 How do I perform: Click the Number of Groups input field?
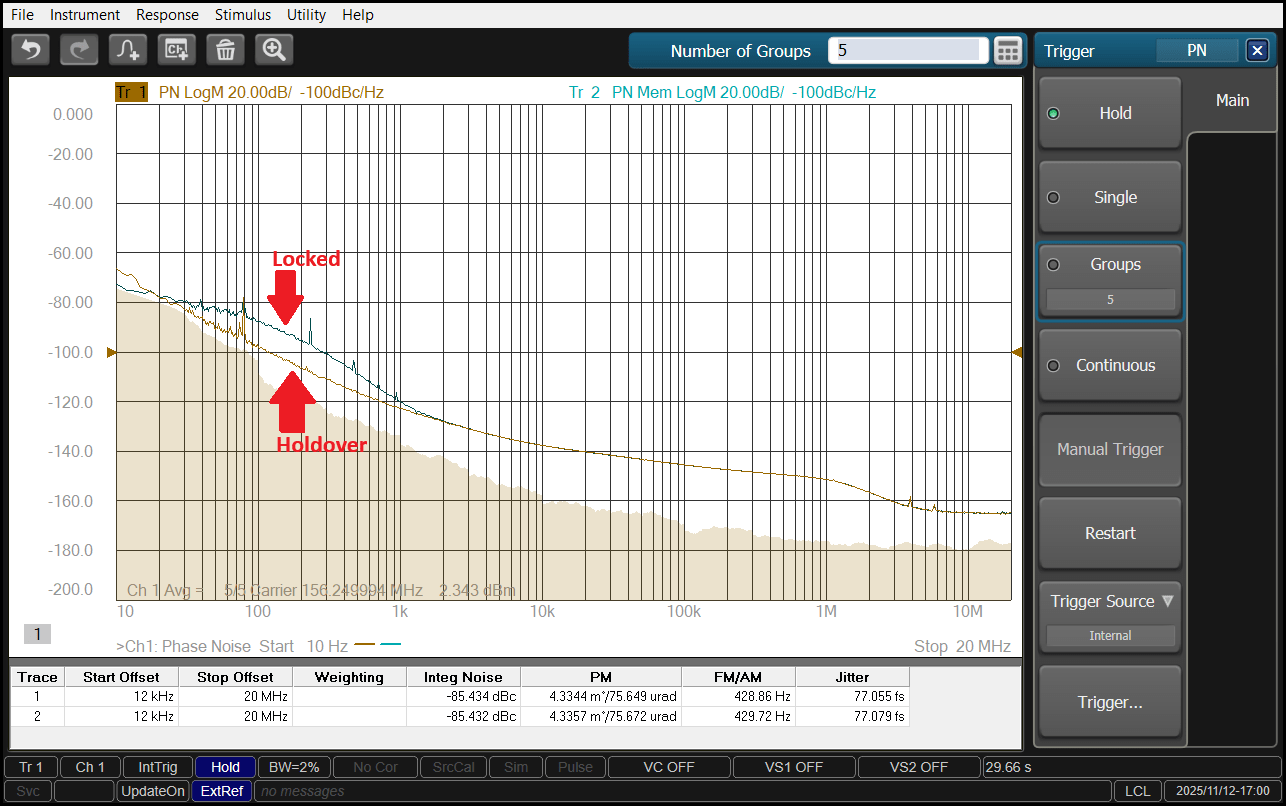[x=907, y=51]
